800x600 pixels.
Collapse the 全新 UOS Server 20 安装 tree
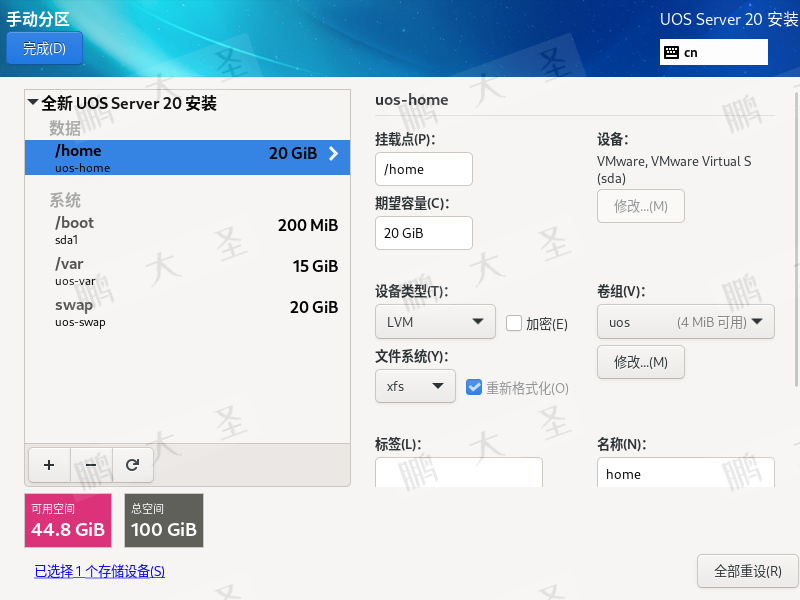[33, 103]
